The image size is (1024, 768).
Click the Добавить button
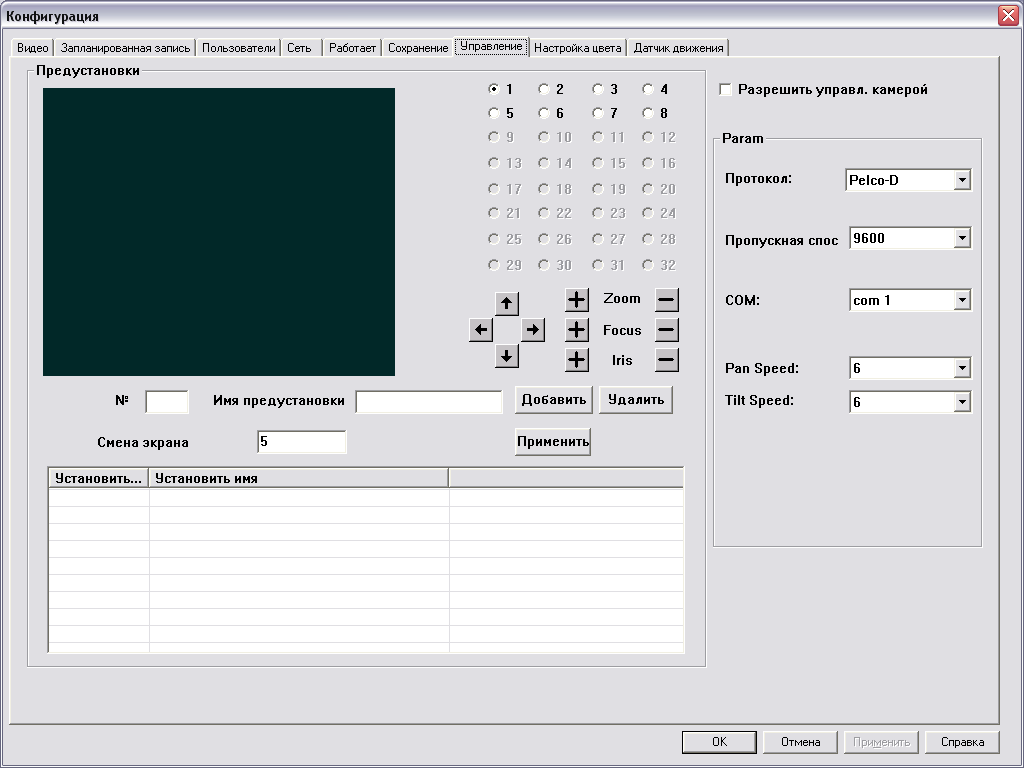click(553, 400)
